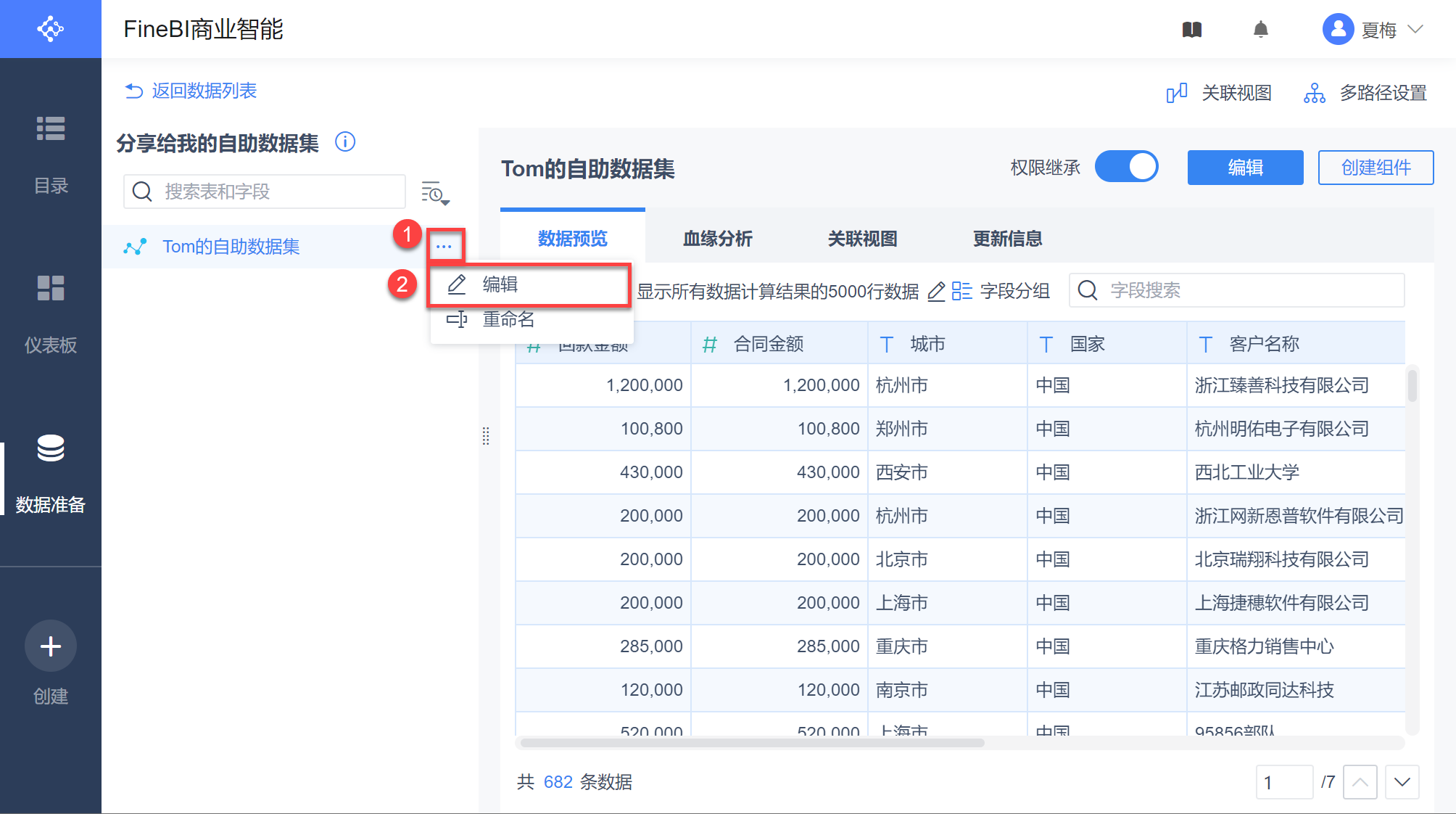Choose 重命名 from the context menu
Image resolution: width=1456 pixels, height=814 pixels.
click(508, 319)
